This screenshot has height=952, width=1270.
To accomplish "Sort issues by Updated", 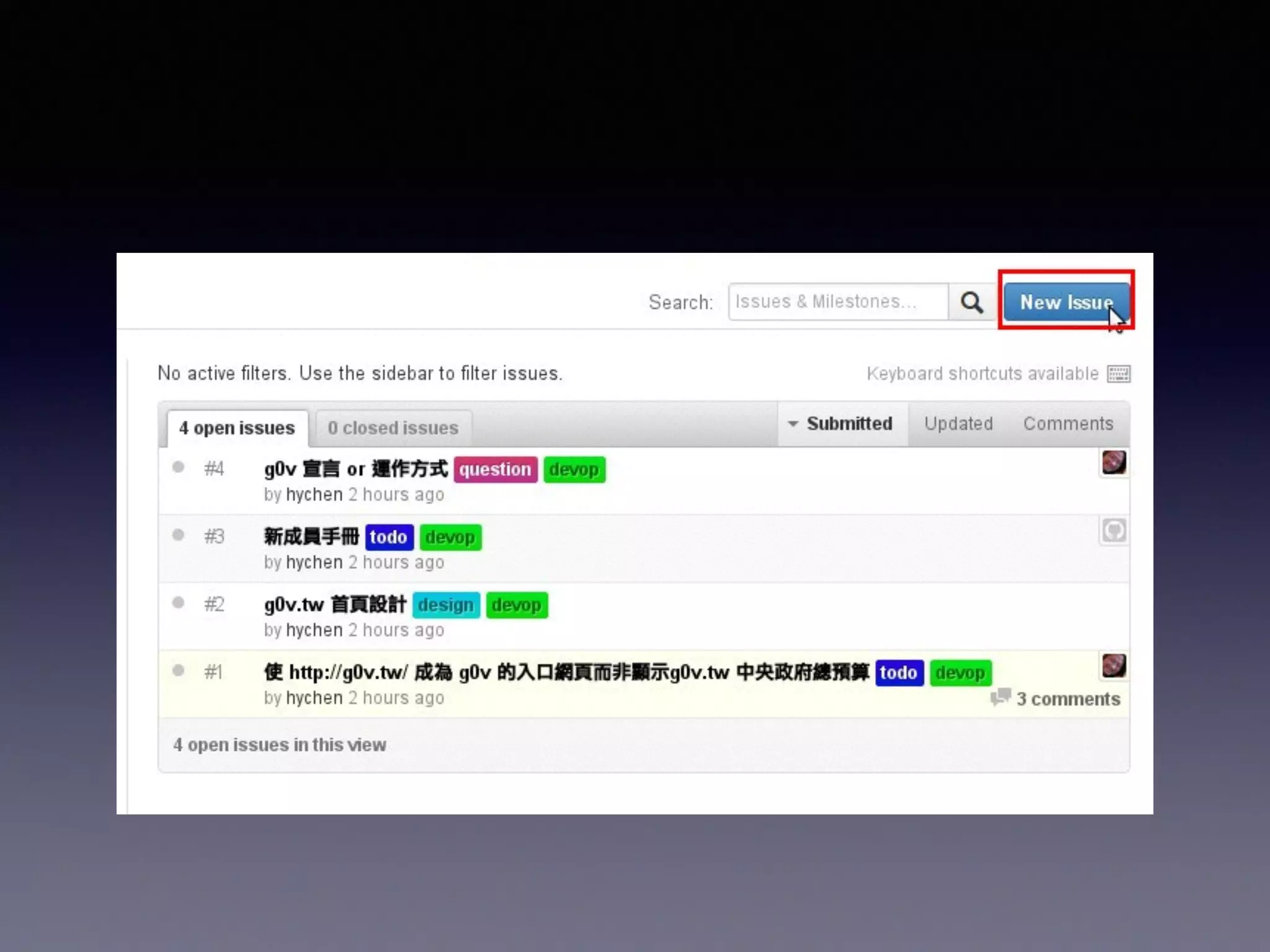I will point(958,424).
